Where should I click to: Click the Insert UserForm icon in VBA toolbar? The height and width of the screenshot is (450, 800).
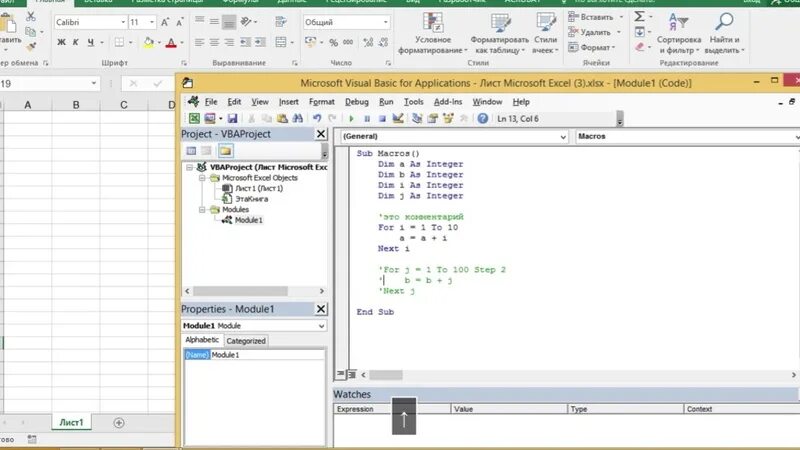tap(210, 118)
